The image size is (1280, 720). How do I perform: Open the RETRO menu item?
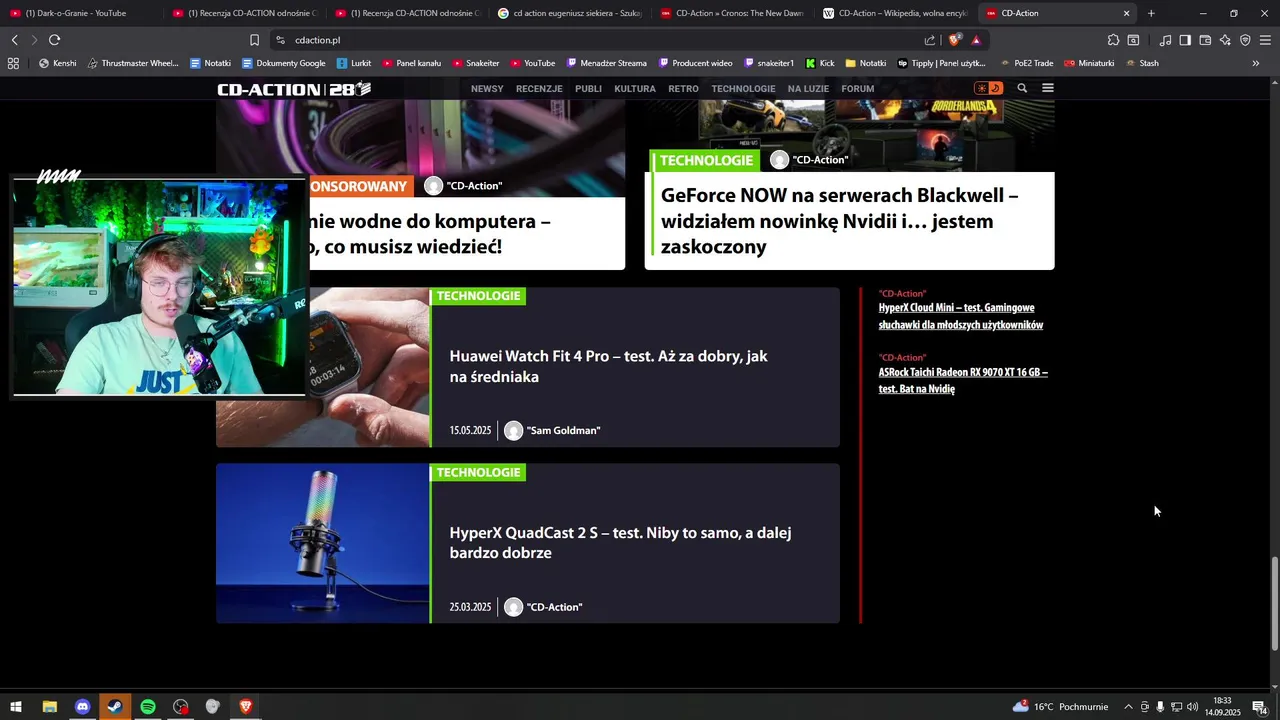683,88
